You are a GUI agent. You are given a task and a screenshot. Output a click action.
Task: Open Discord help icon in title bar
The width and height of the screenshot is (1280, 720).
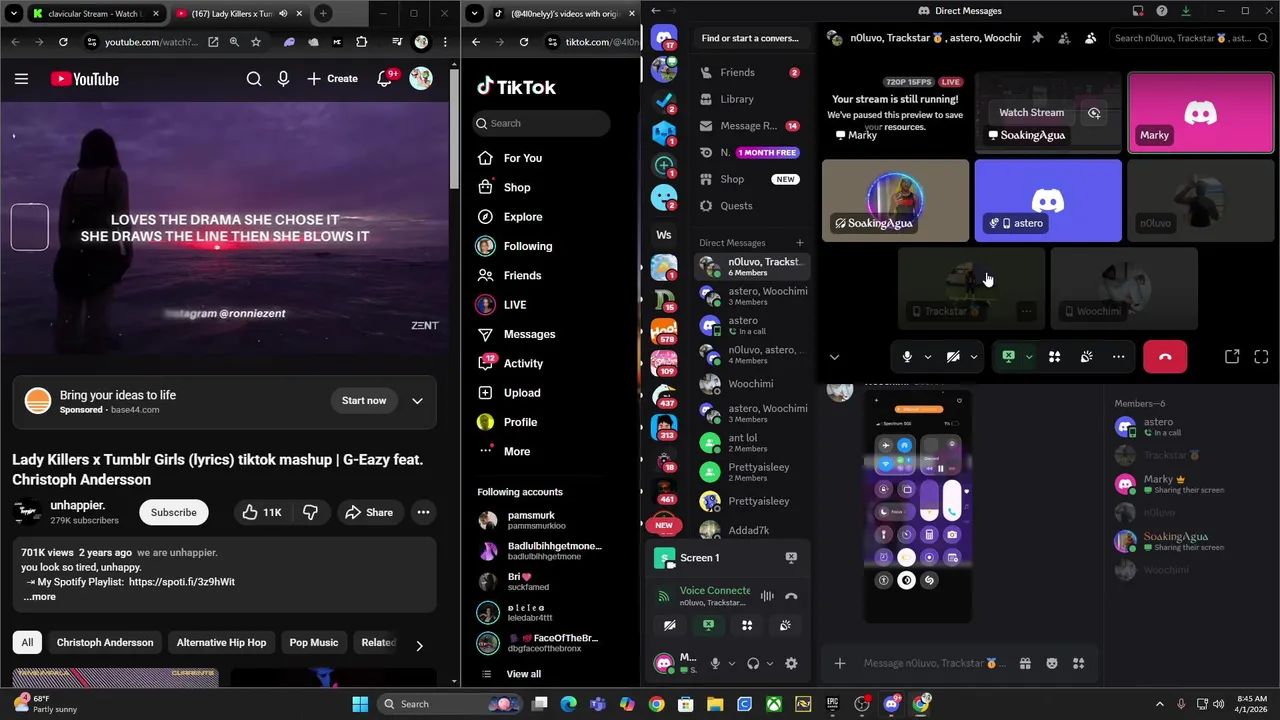click(1162, 11)
